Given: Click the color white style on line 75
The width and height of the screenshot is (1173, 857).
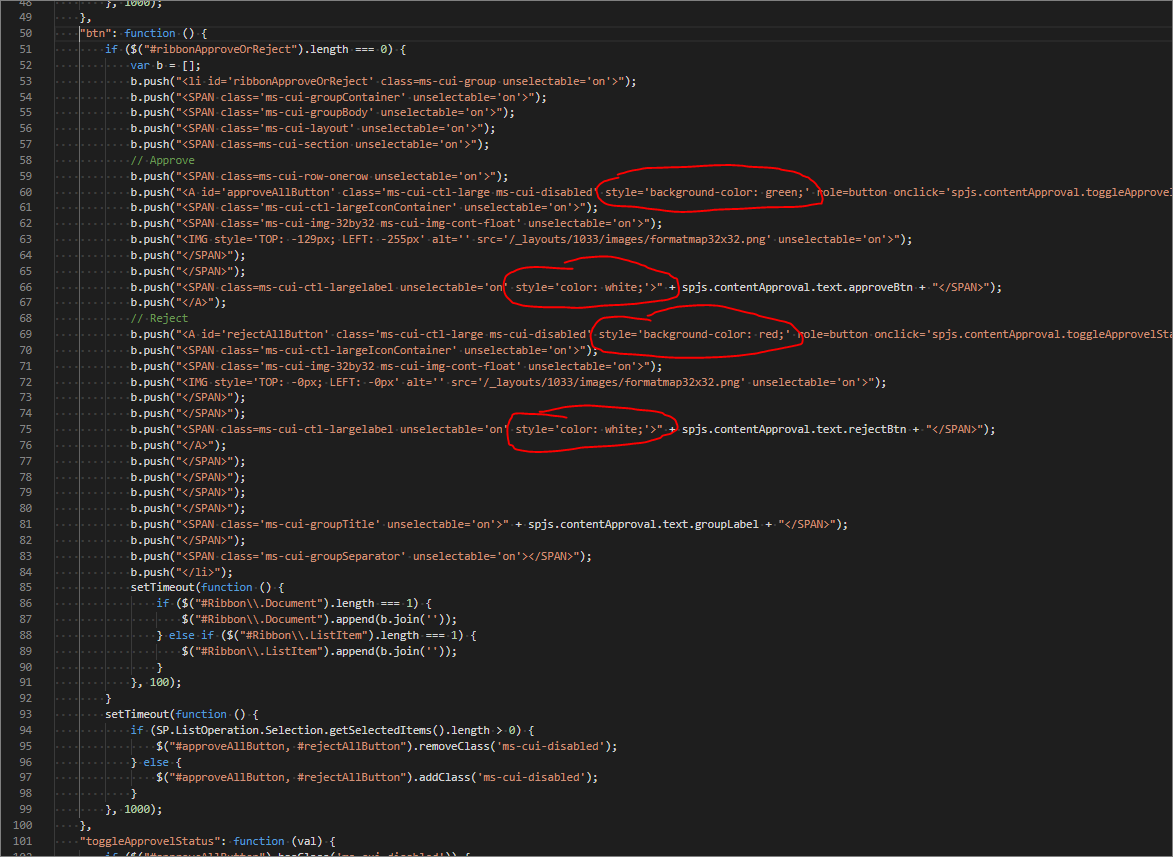Looking at the screenshot, I should 588,429.
